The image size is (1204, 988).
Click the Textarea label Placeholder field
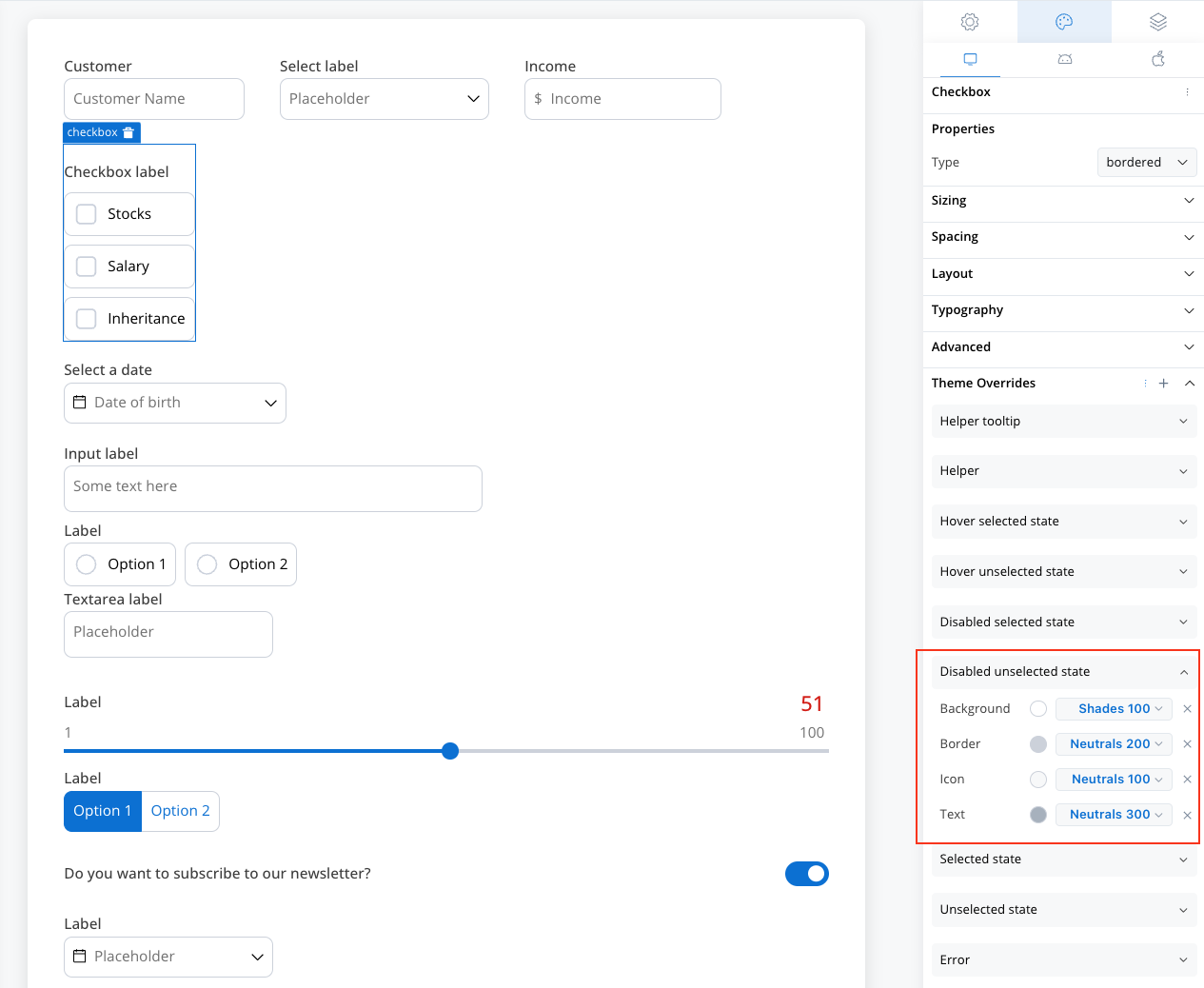coord(168,635)
